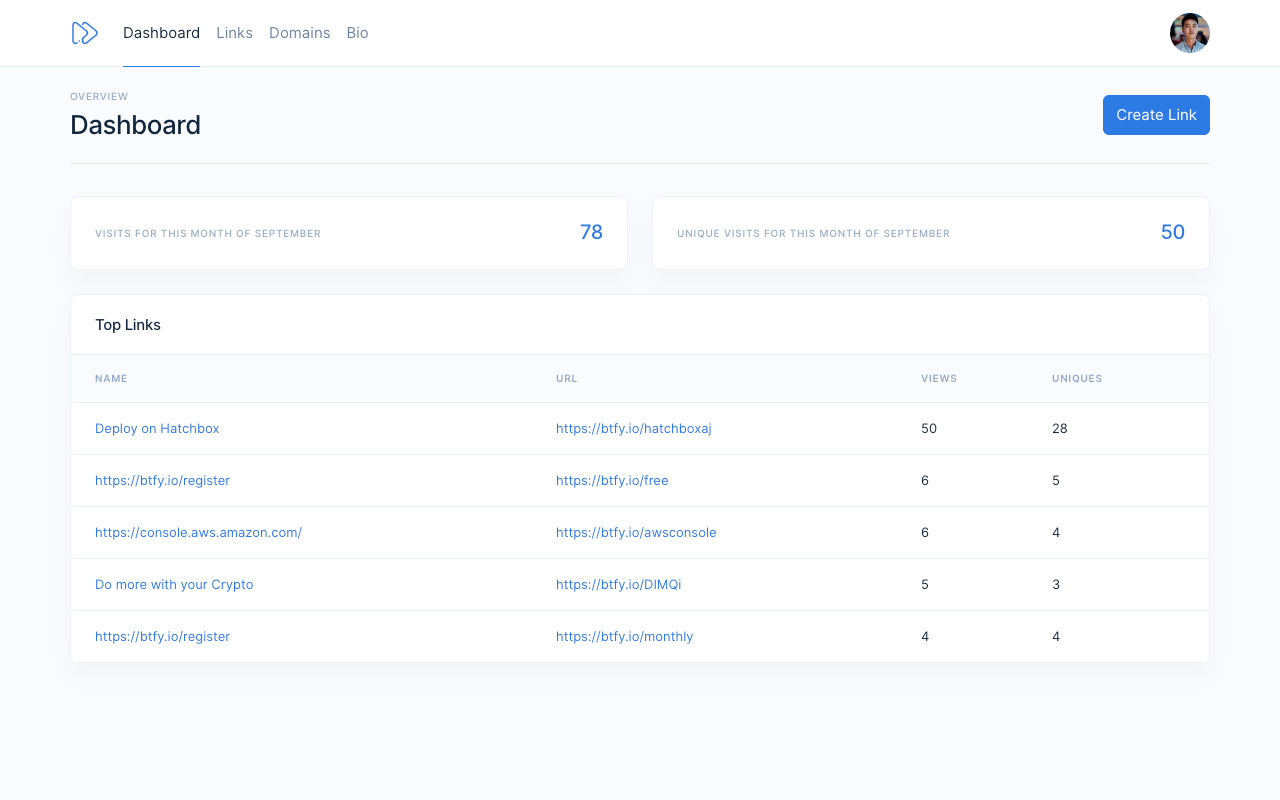The width and height of the screenshot is (1280, 800).
Task: Open the Deploy on Hatchbox link
Action: coord(157,428)
